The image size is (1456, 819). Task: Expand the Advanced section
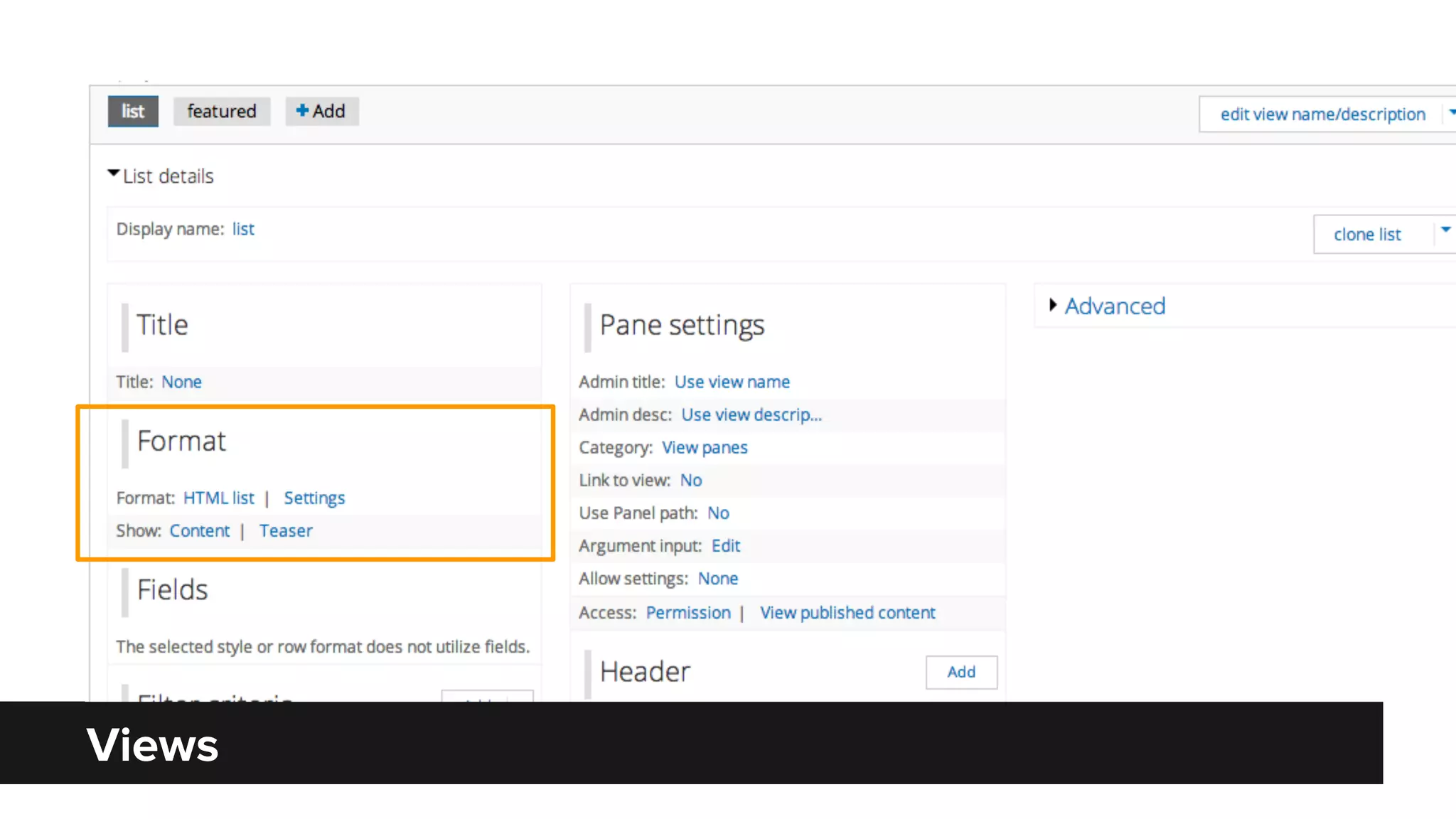click(1114, 306)
